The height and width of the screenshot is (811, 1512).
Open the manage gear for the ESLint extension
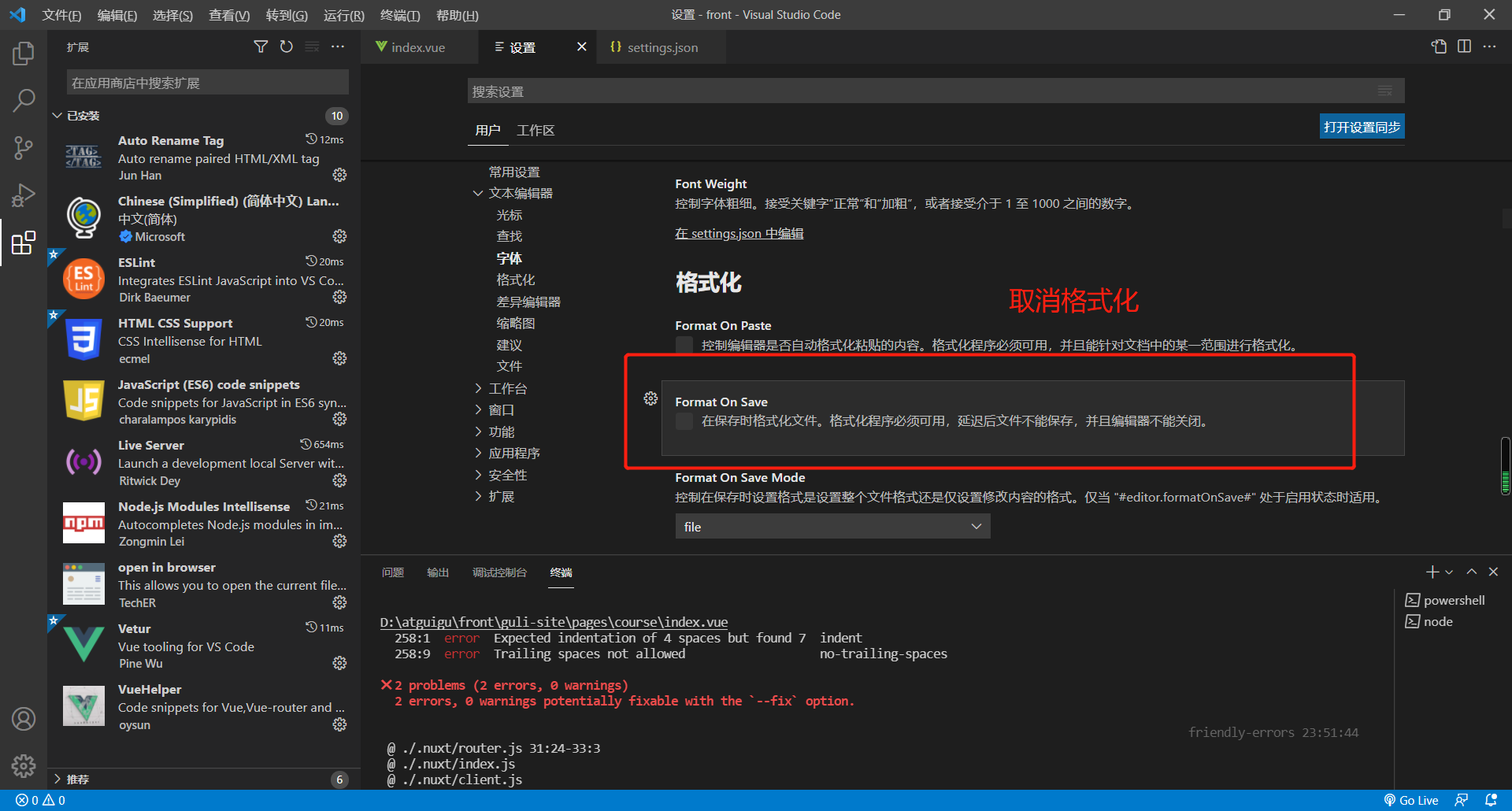(339, 297)
